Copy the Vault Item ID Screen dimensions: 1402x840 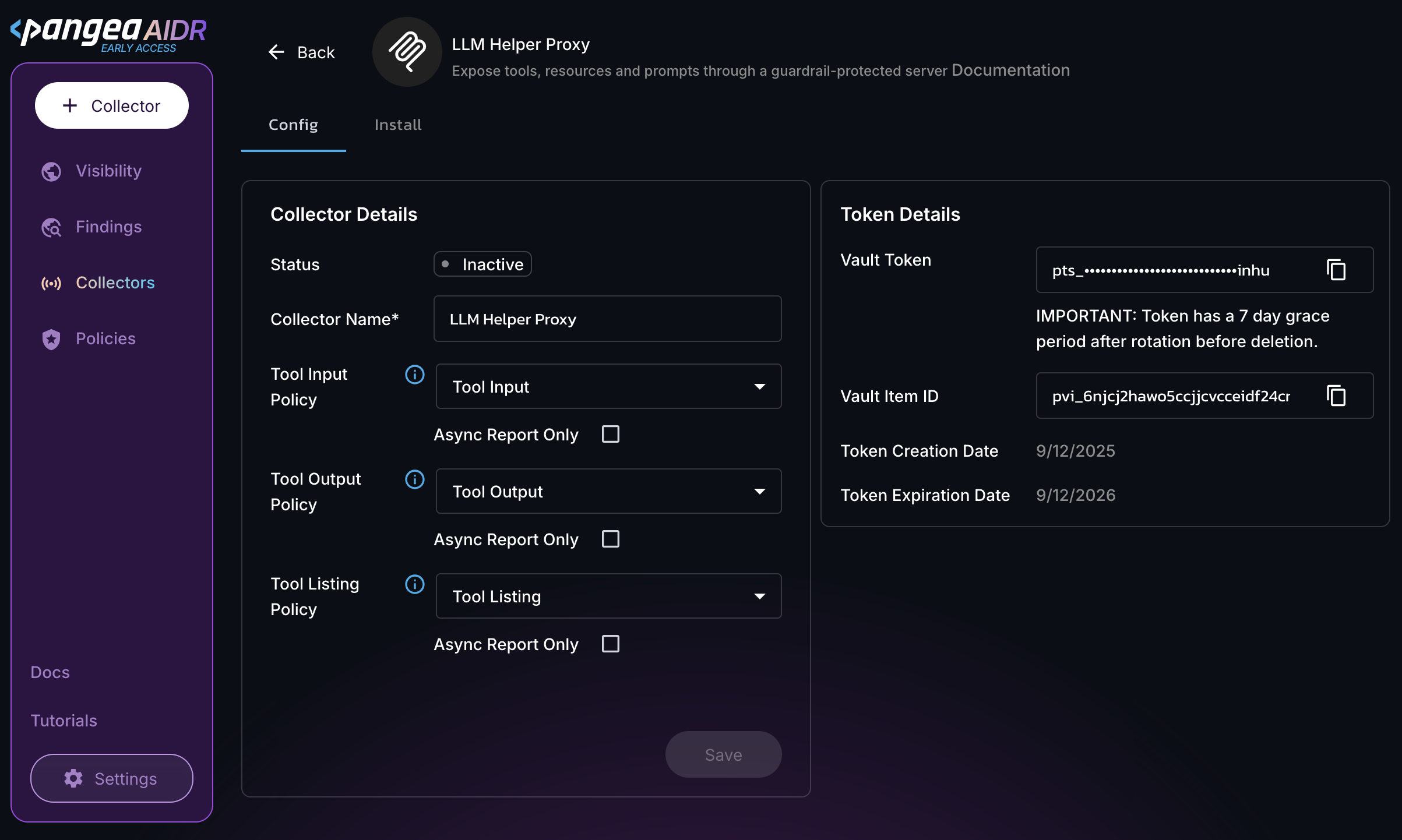coord(1336,396)
